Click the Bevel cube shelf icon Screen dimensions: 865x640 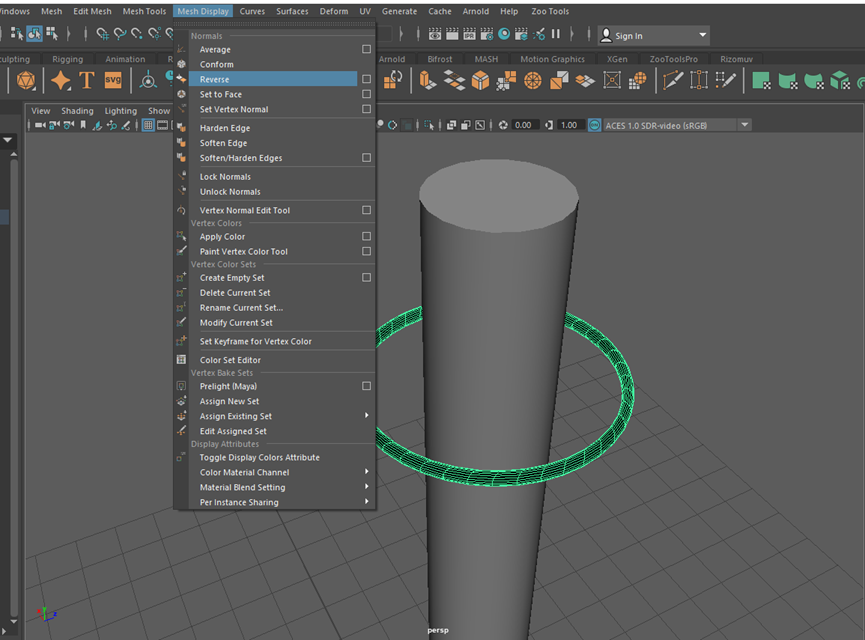coord(480,81)
